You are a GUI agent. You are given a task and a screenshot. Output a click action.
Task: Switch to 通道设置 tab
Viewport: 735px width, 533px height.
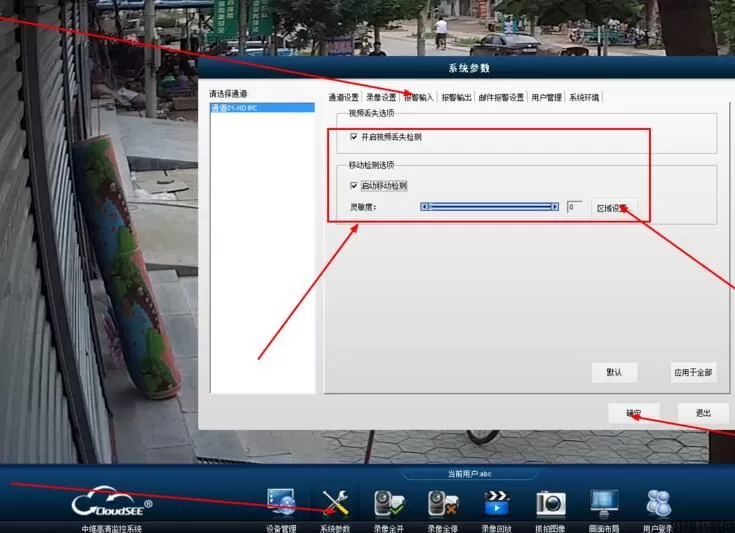coord(344,98)
